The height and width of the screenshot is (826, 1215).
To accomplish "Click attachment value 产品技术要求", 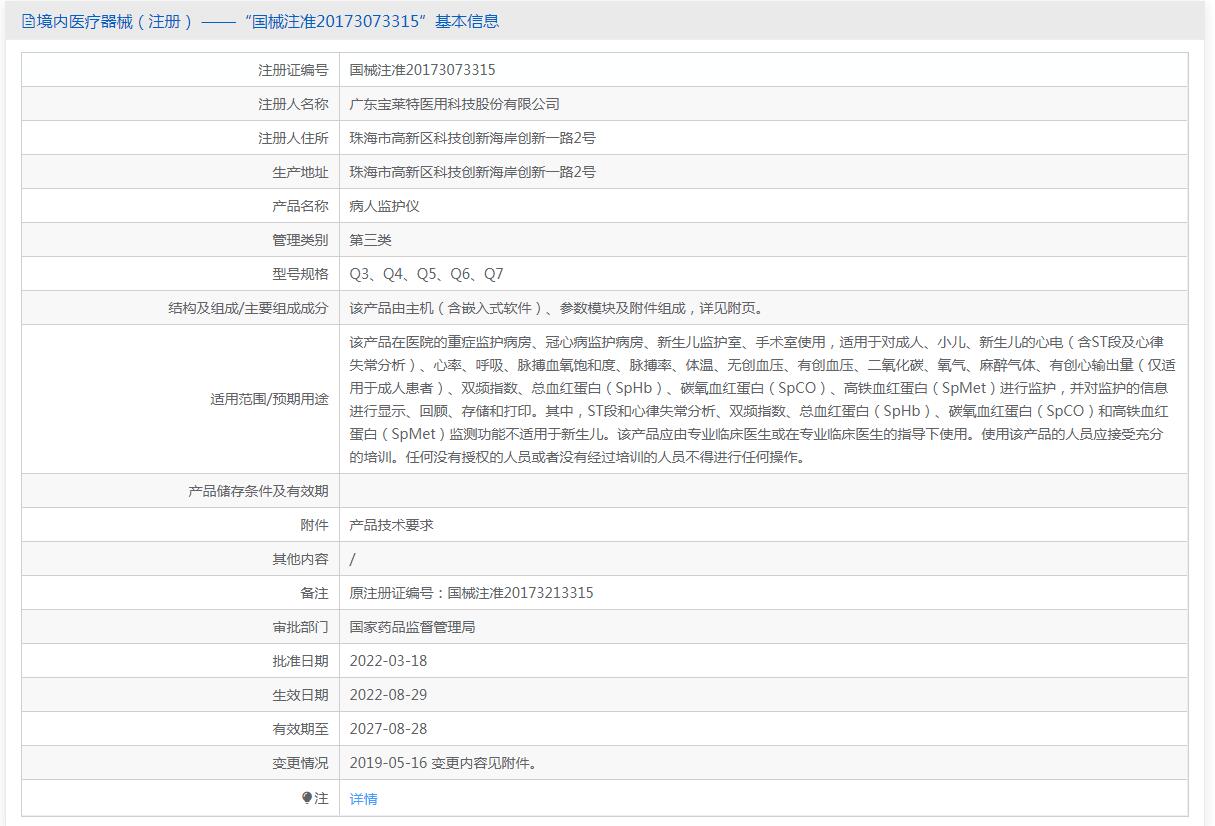I will (x=391, y=525).
